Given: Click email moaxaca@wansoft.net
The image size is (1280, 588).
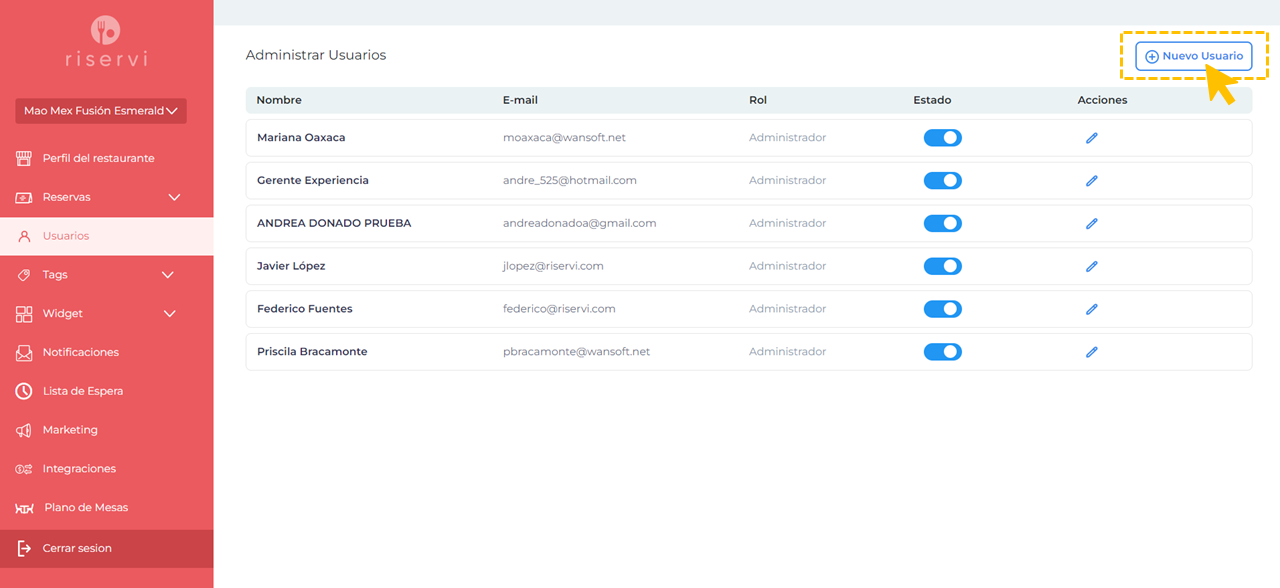Looking at the screenshot, I should [564, 138].
